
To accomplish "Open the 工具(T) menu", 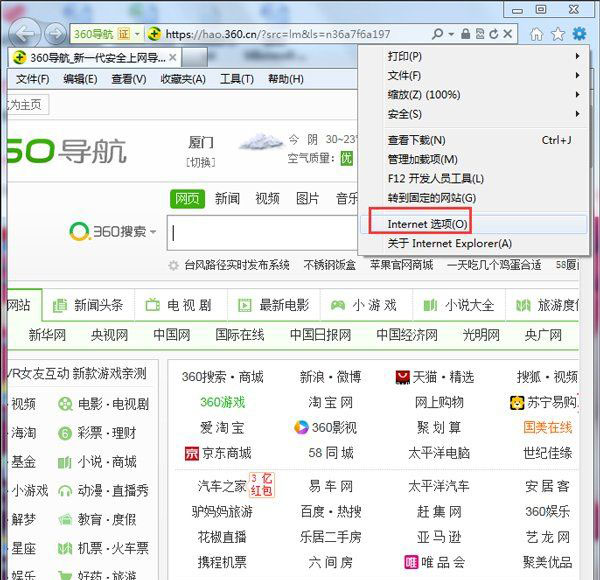I will pos(237,79).
